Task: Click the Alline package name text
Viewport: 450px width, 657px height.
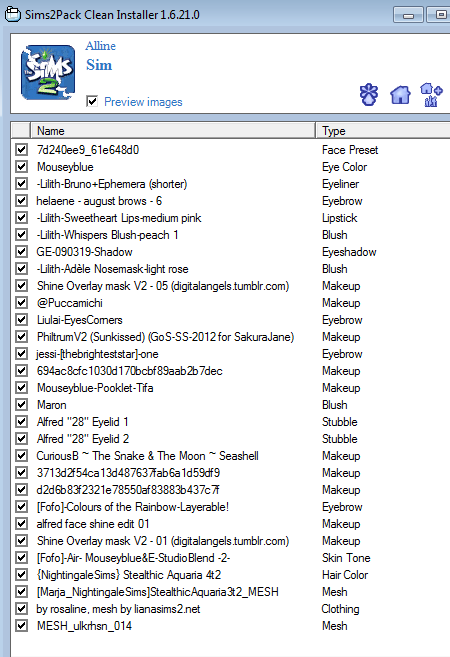Action: (101, 46)
